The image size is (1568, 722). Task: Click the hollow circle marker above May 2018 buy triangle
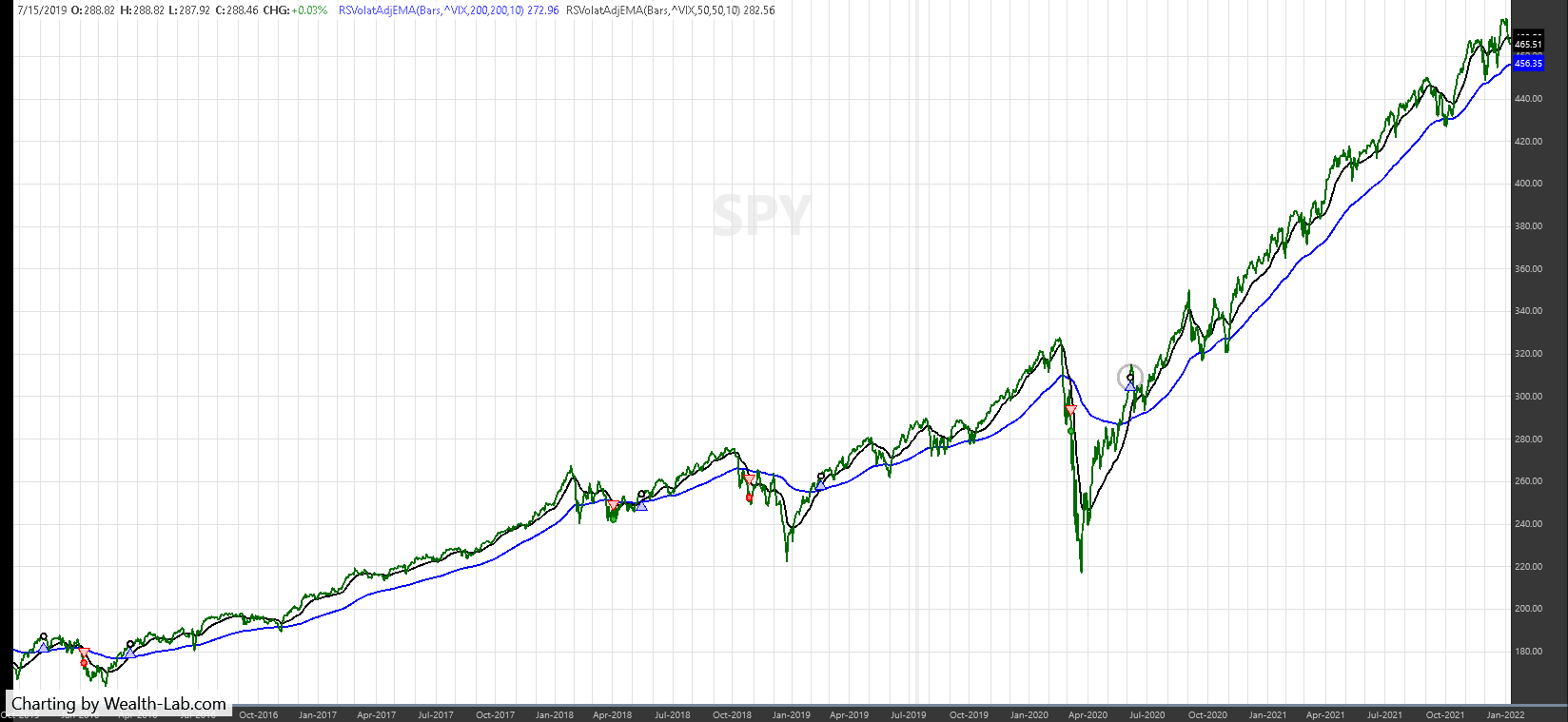(x=642, y=495)
